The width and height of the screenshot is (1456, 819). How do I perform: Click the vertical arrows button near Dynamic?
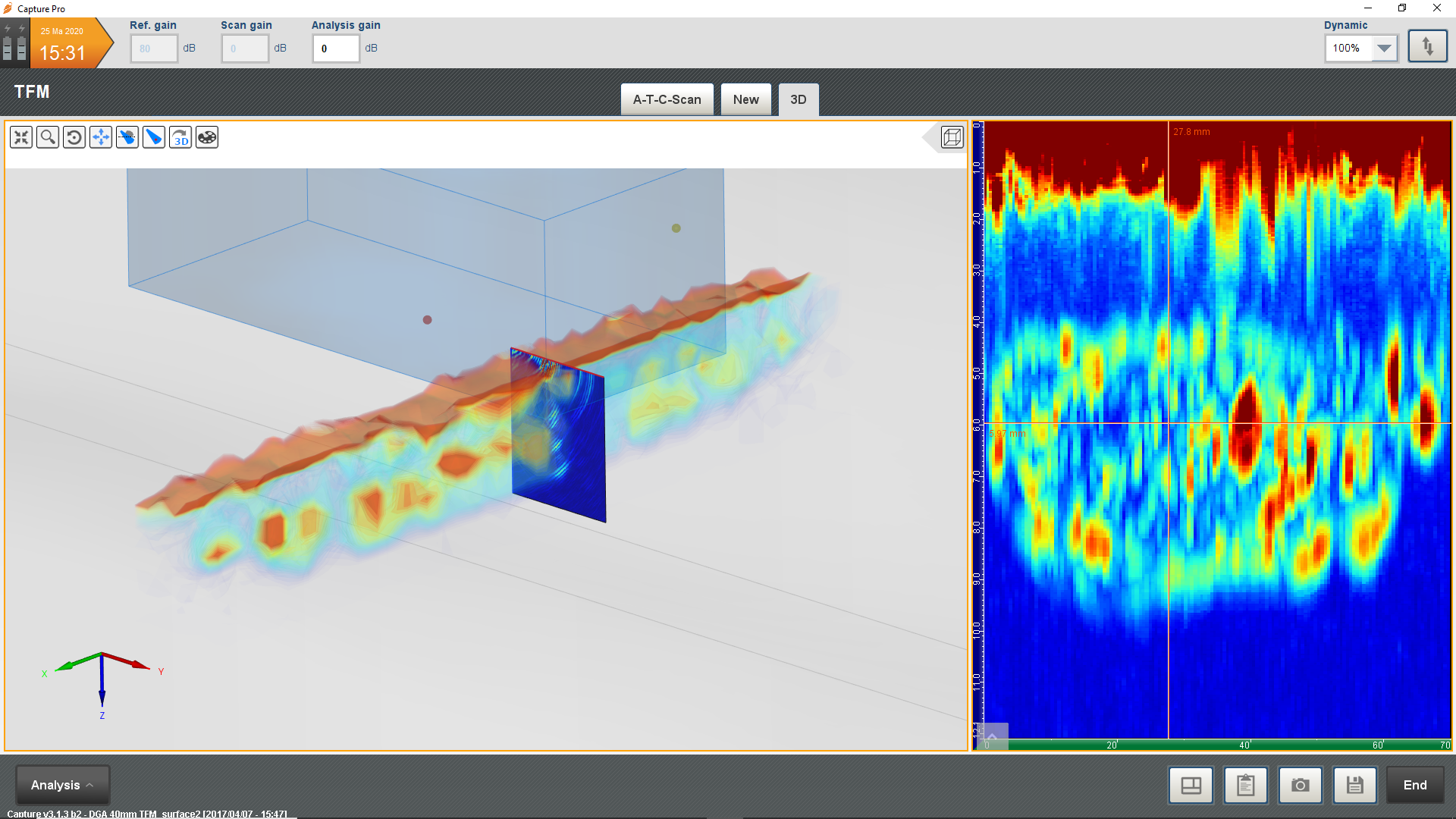tap(1427, 47)
